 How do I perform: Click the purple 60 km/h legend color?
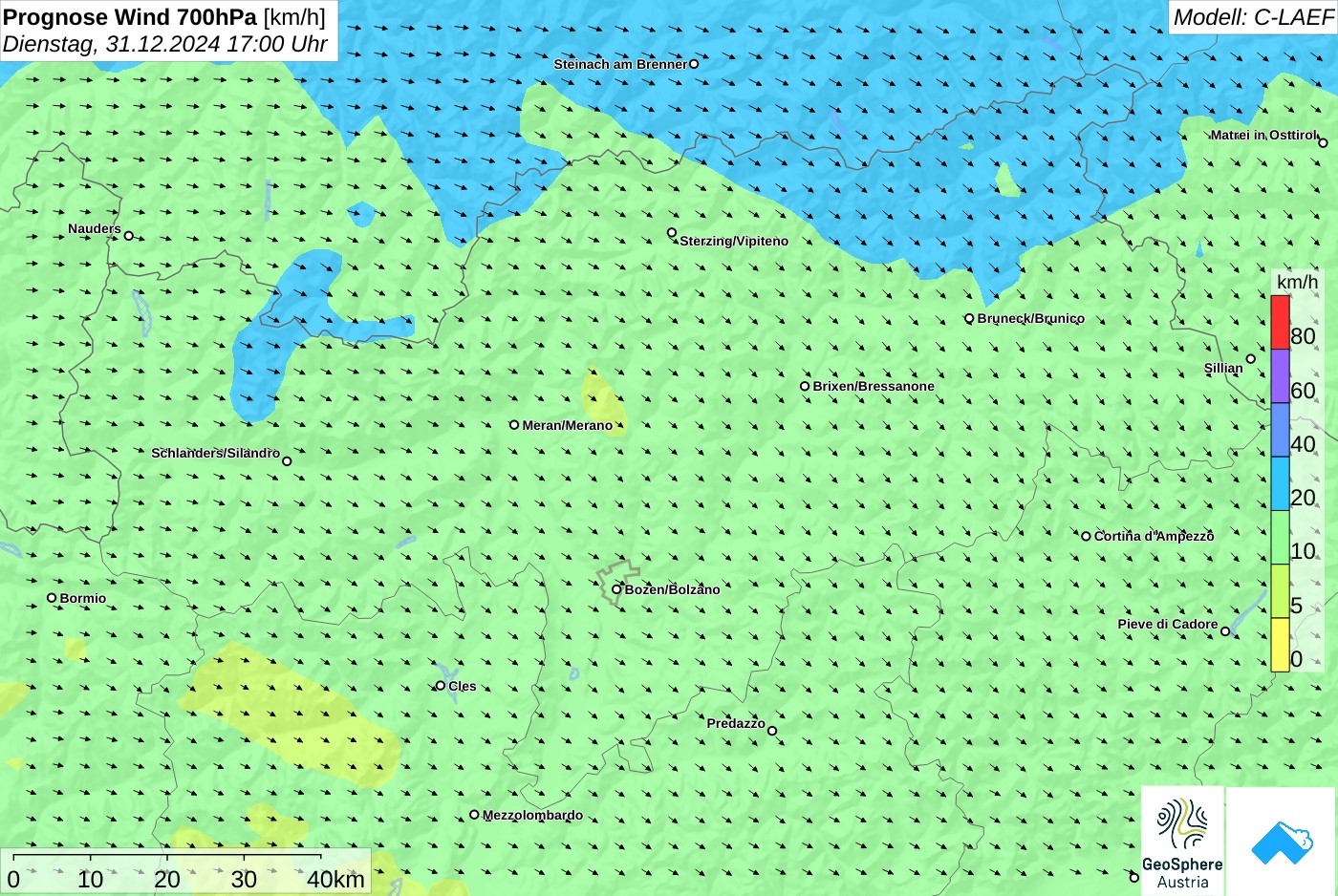pos(1280,376)
